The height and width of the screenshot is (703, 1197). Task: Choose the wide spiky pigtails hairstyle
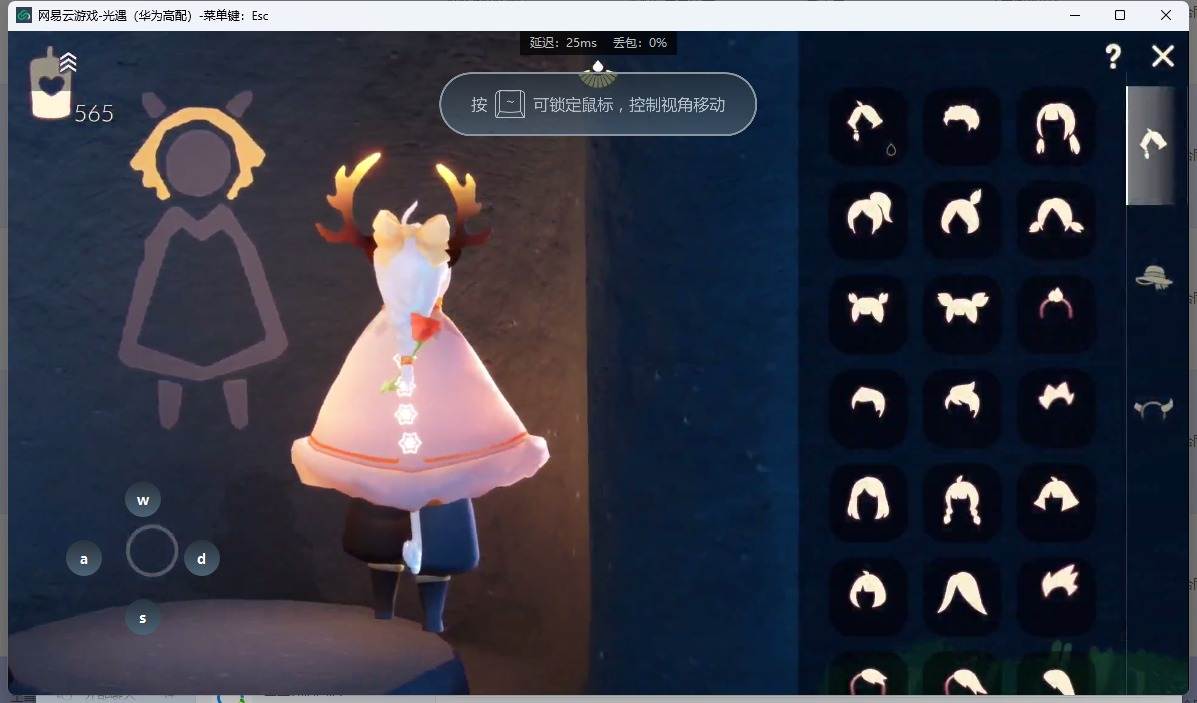[961, 314]
